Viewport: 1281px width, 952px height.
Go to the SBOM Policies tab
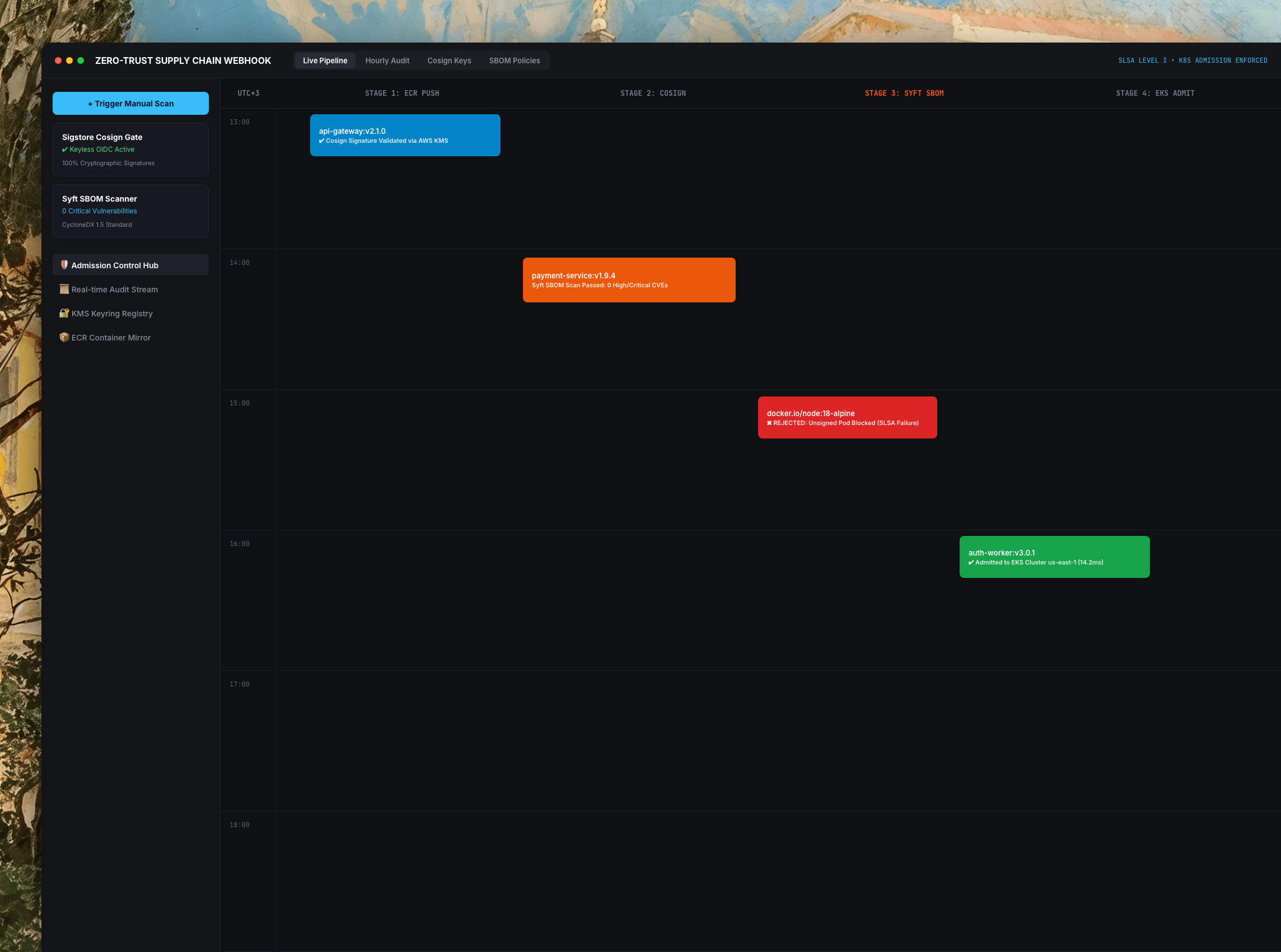(515, 60)
